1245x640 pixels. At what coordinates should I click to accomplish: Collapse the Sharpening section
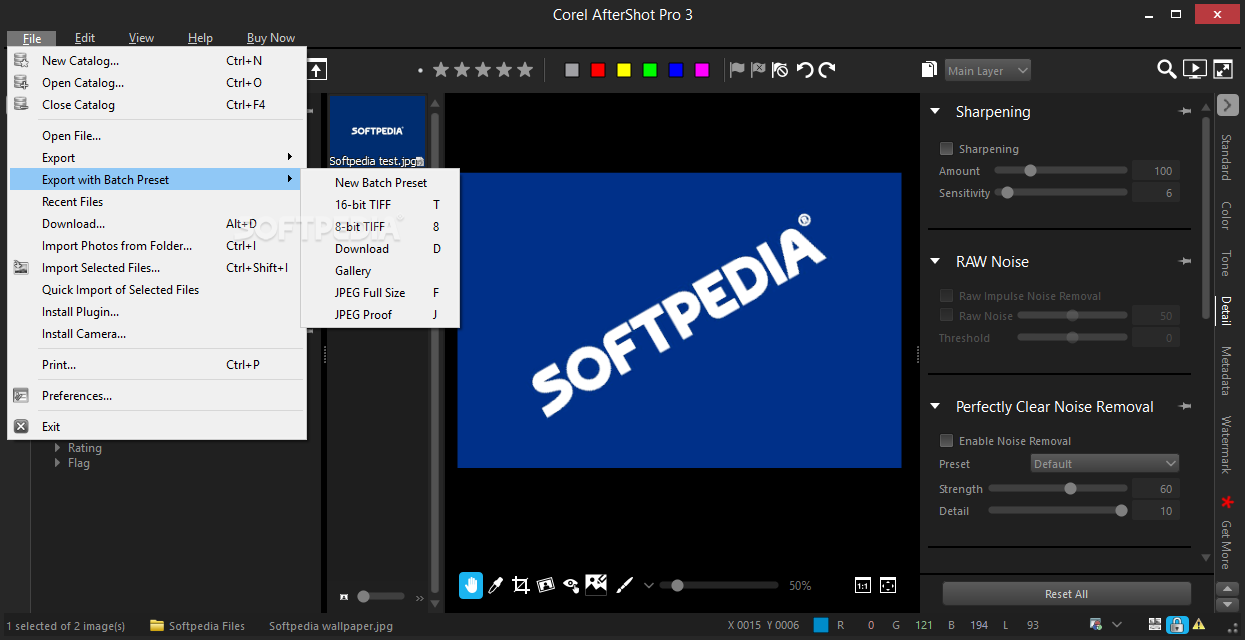(935, 111)
